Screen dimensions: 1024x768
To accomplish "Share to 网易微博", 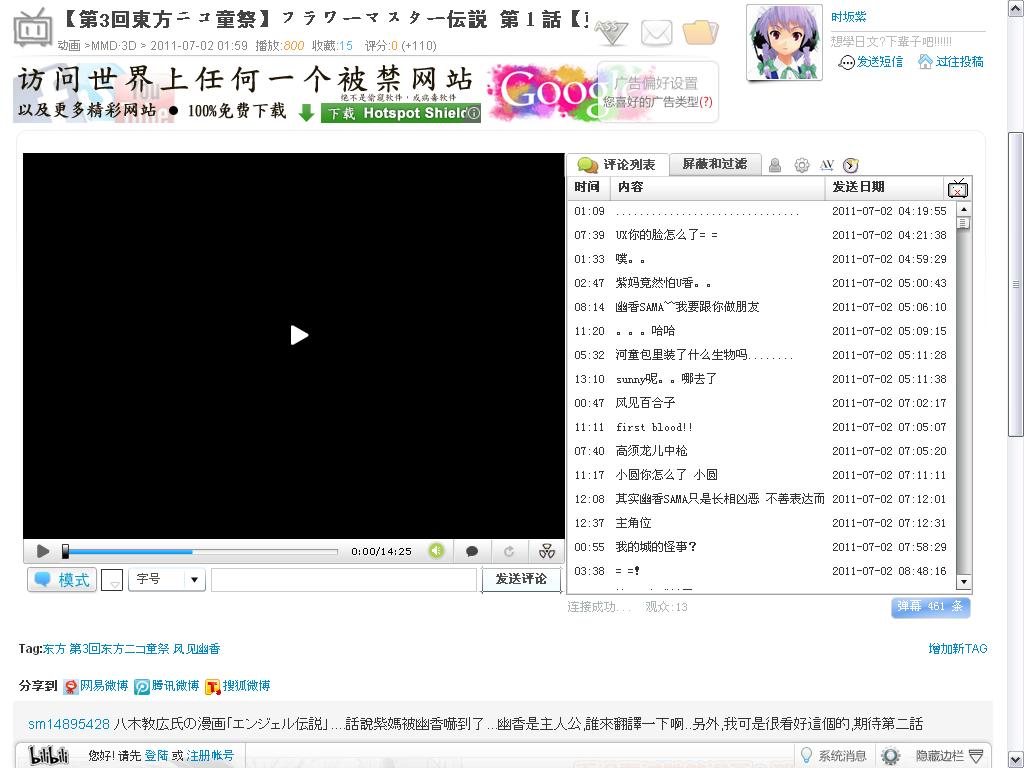I will pyautogui.click(x=96, y=686).
